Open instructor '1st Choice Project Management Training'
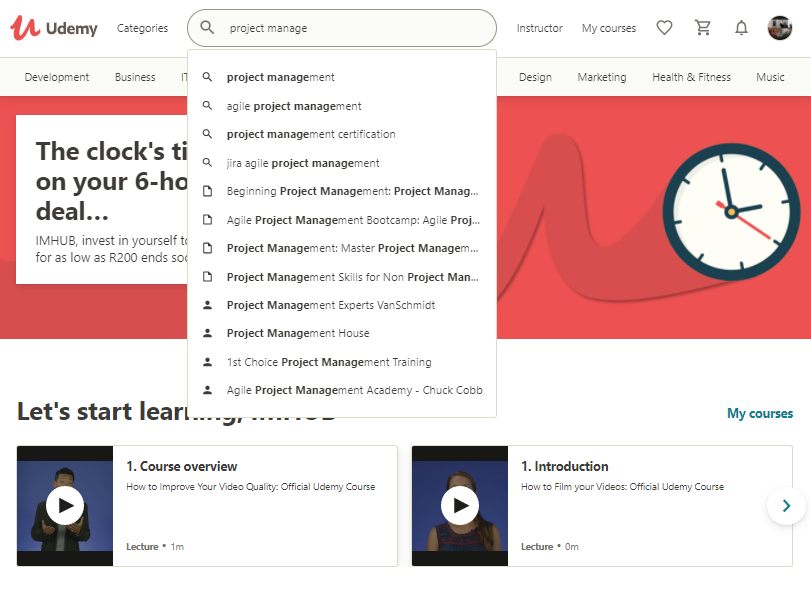The width and height of the screenshot is (811, 609). (x=342, y=362)
